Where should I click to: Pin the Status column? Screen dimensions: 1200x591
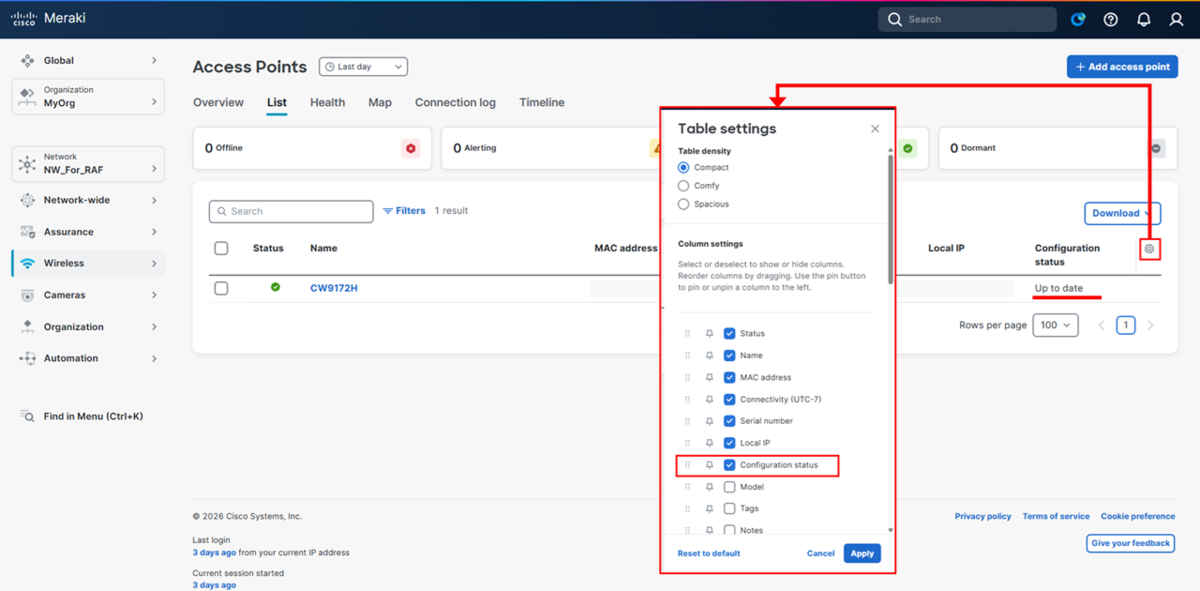(x=709, y=334)
